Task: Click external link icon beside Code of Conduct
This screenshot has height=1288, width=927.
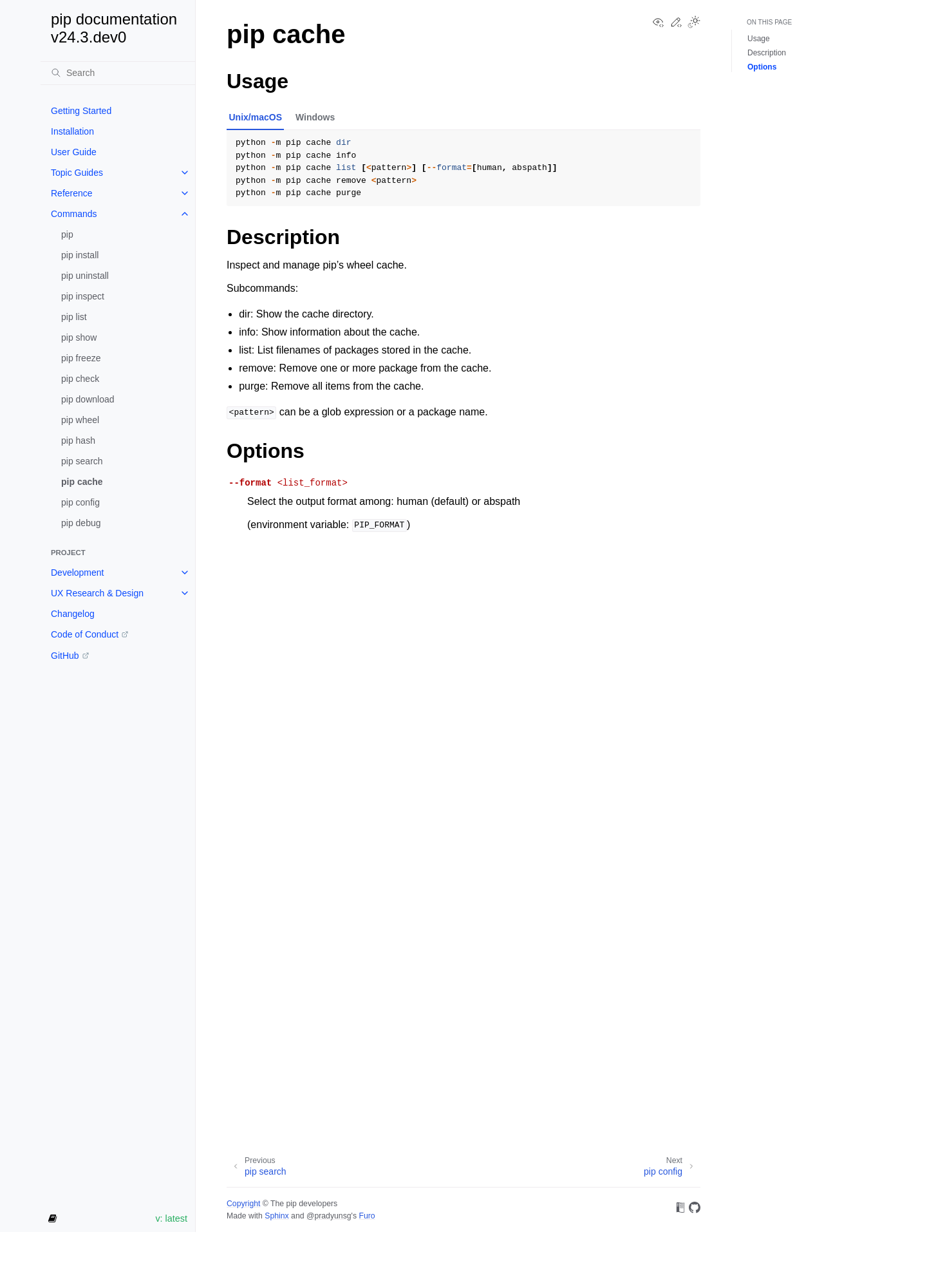Action: [x=125, y=634]
